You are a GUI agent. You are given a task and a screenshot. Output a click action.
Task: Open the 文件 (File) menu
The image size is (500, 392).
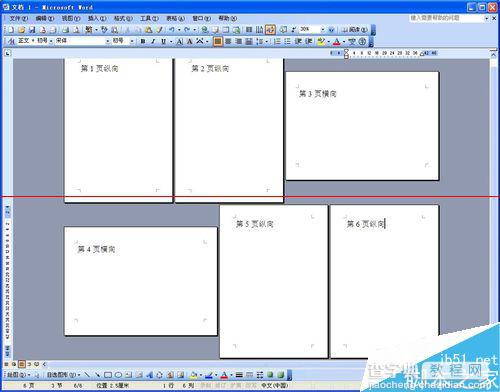18,18
